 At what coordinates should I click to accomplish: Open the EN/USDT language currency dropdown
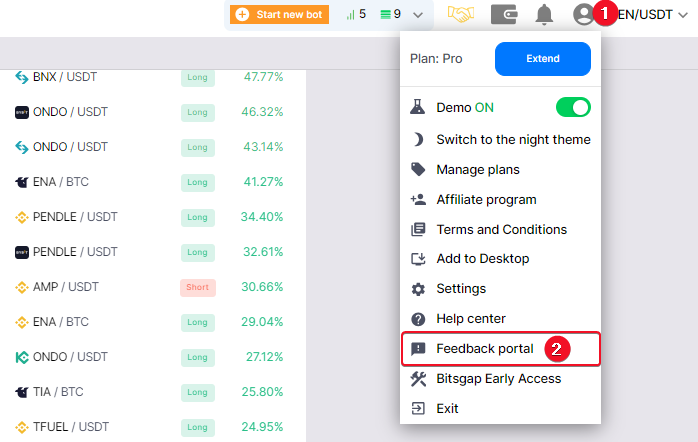[656, 15]
